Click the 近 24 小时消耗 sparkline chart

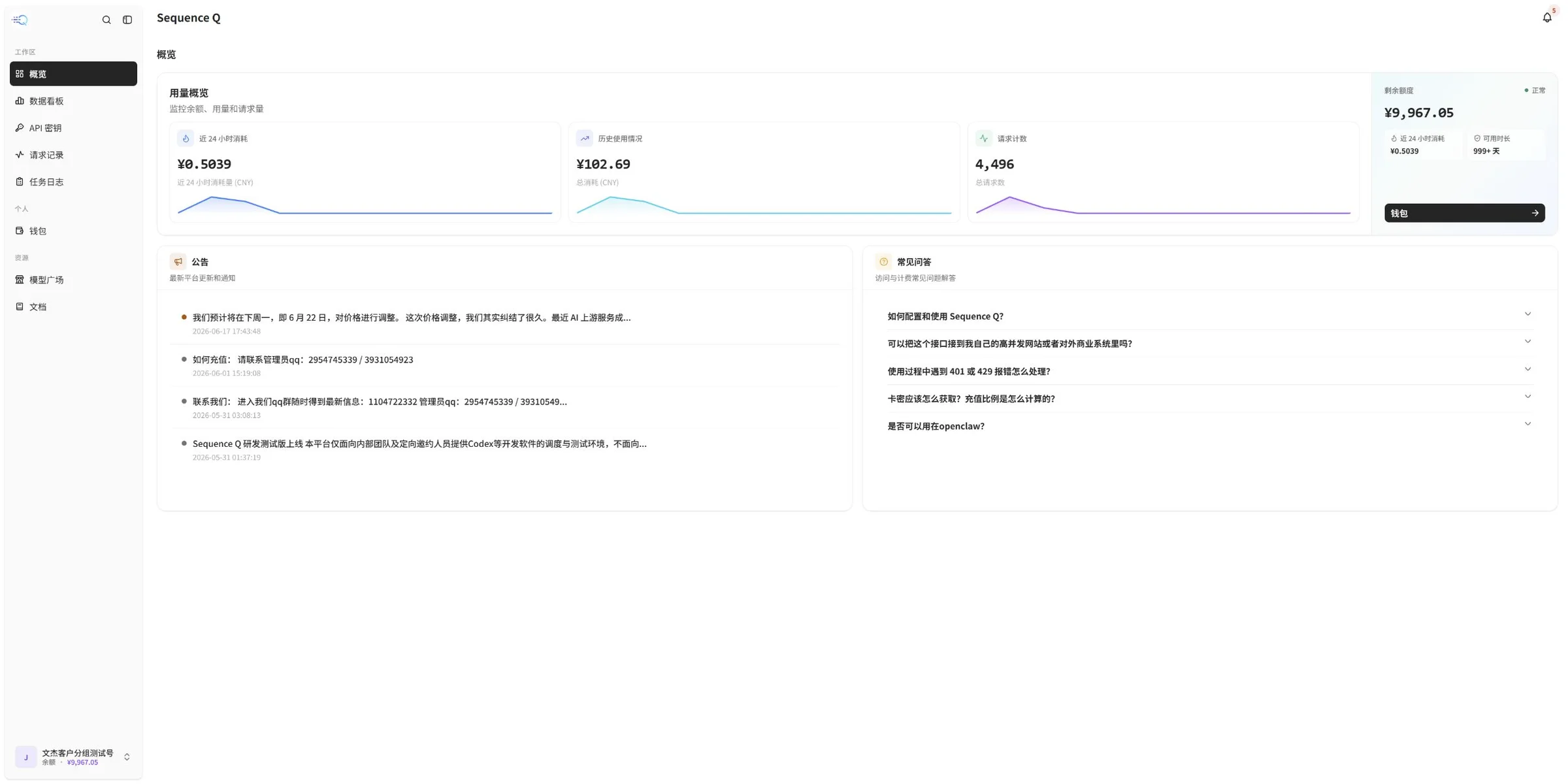365,205
